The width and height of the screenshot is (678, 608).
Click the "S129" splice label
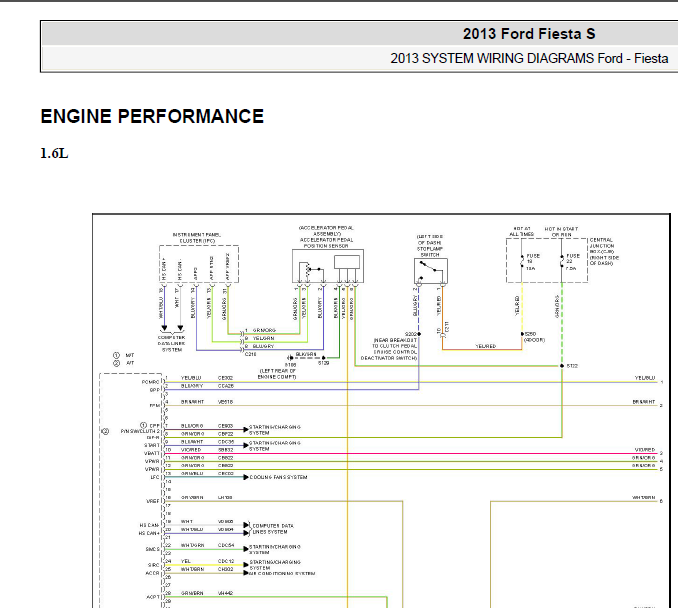(x=323, y=363)
